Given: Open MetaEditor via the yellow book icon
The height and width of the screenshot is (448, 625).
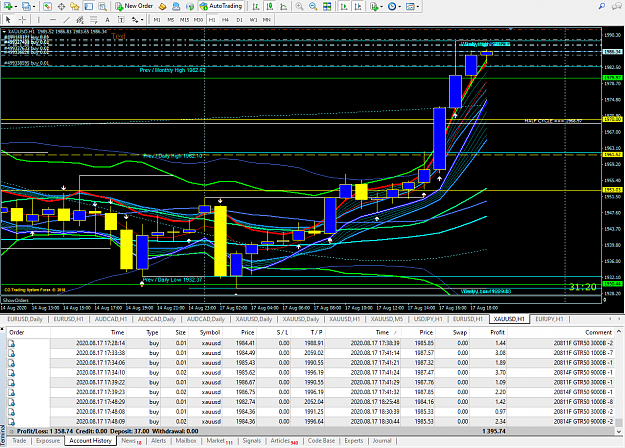Looking at the screenshot, I should pyautogui.click(x=162, y=6).
